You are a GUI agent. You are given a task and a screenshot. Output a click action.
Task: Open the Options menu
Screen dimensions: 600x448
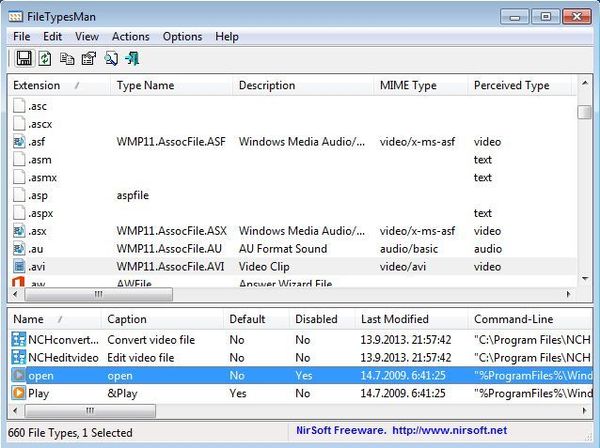182,37
